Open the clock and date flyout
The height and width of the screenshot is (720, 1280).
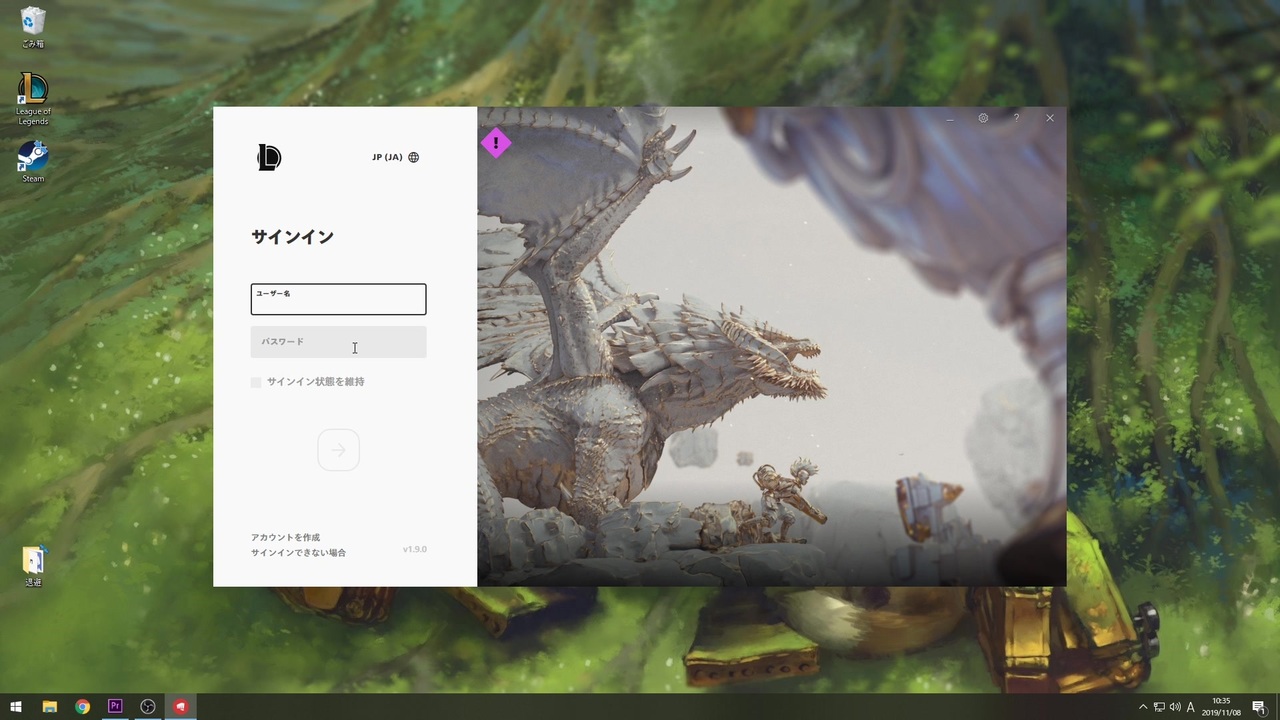tap(1221, 707)
